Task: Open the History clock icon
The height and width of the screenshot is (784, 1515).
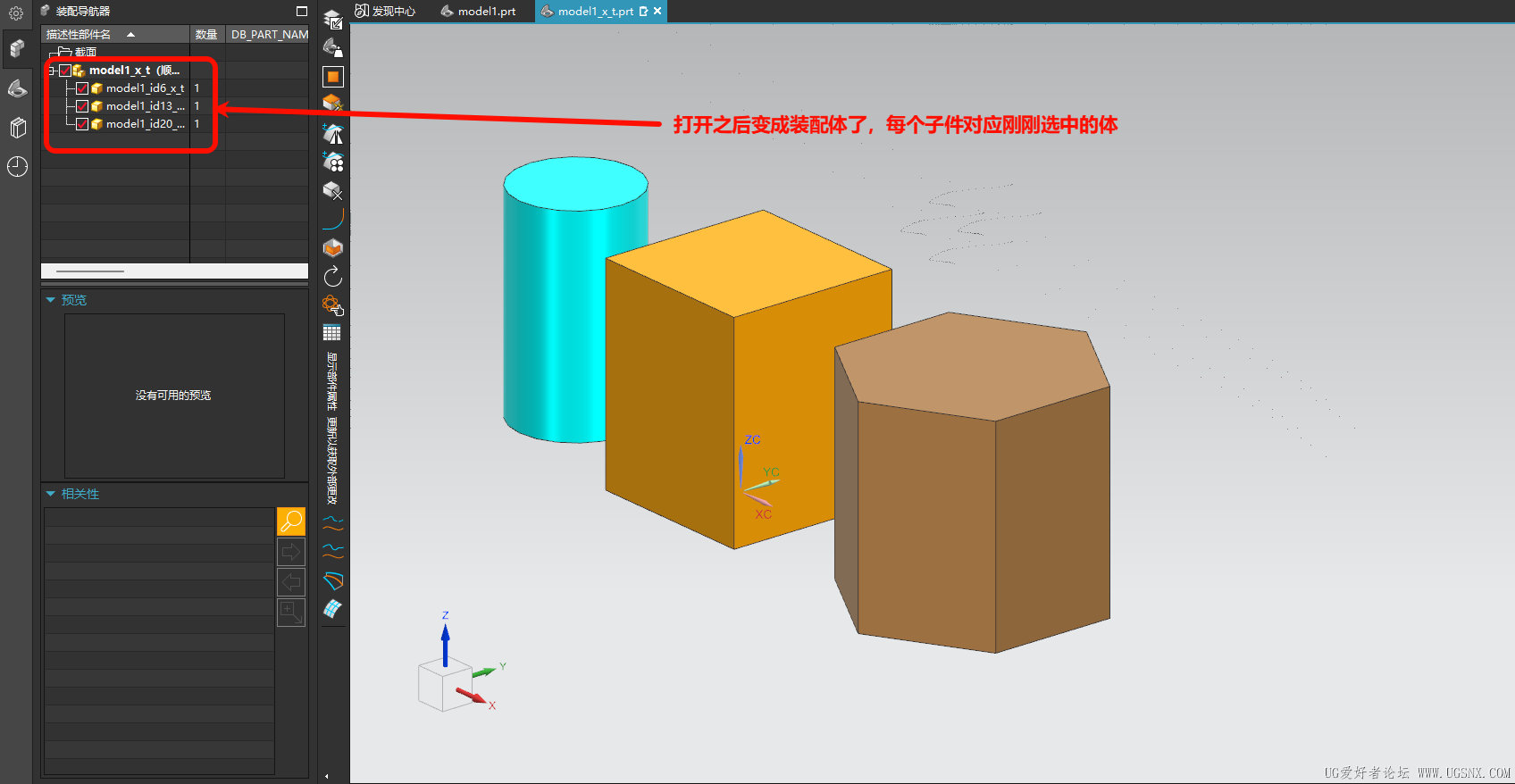Action: (x=17, y=167)
